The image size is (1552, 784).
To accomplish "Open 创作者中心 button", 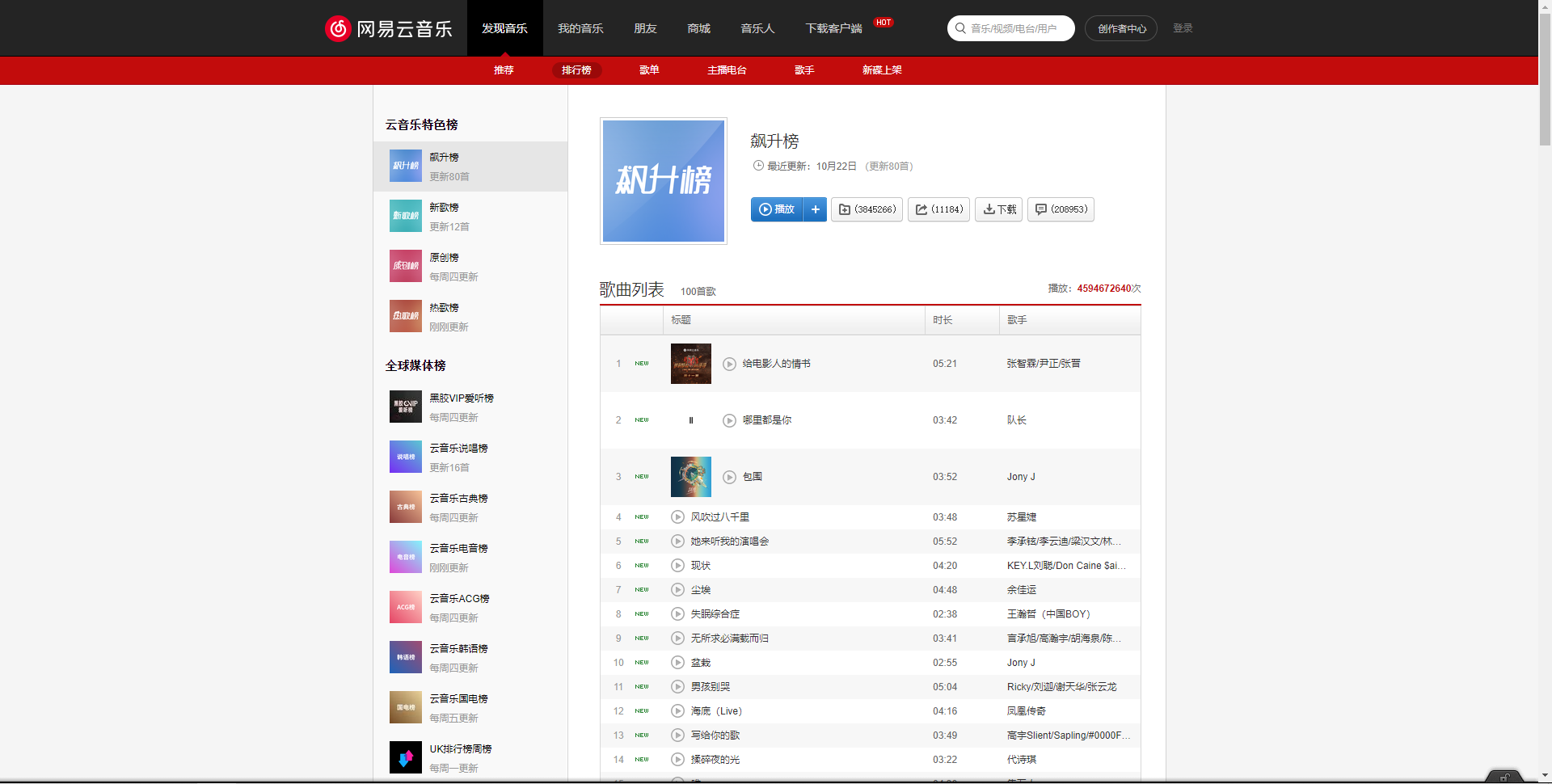I will 1121,28.
